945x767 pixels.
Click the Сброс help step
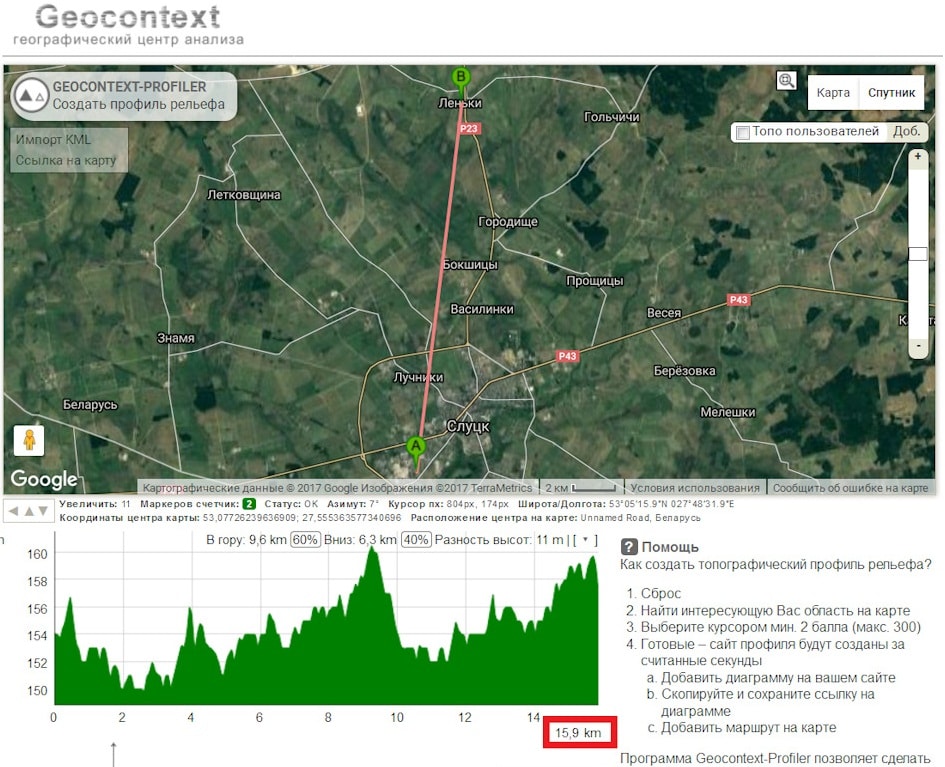click(x=661, y=593)
